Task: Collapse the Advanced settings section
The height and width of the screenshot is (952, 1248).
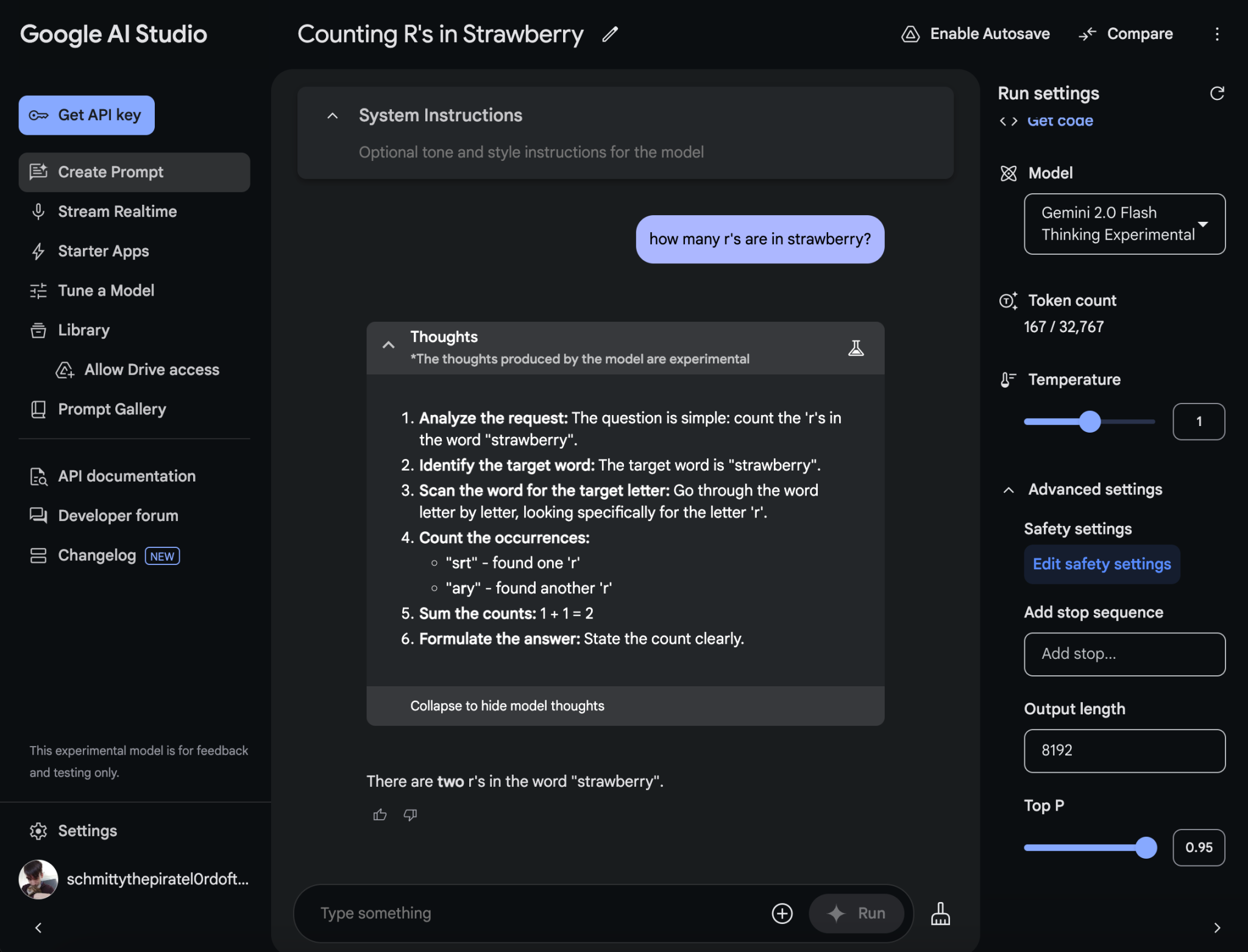Action: click(x=1009, y=490)
